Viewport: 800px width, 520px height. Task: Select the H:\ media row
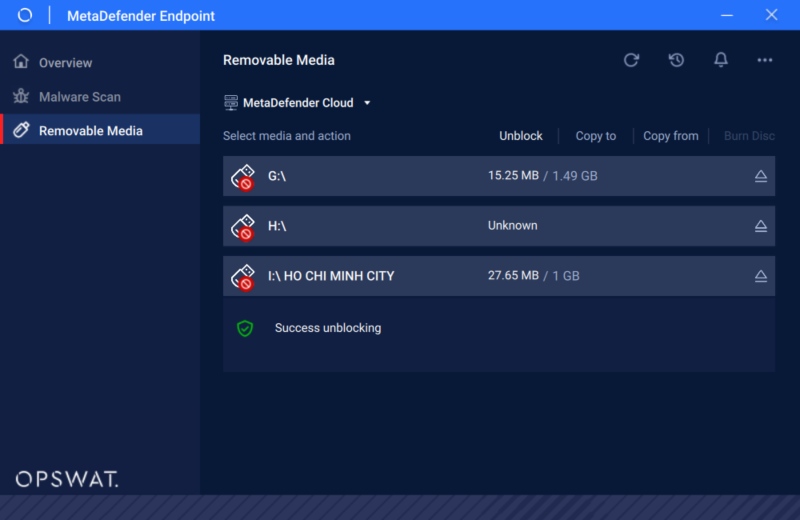pyautogui.click(x=499, y=226)
